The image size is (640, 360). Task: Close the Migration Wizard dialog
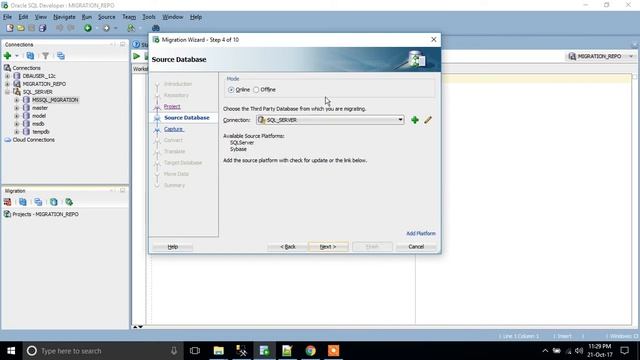[x=433, y=40]
